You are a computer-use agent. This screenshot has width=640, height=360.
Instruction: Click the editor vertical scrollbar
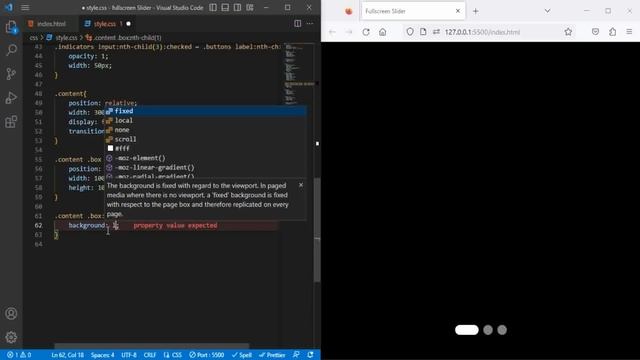(317, 231)
